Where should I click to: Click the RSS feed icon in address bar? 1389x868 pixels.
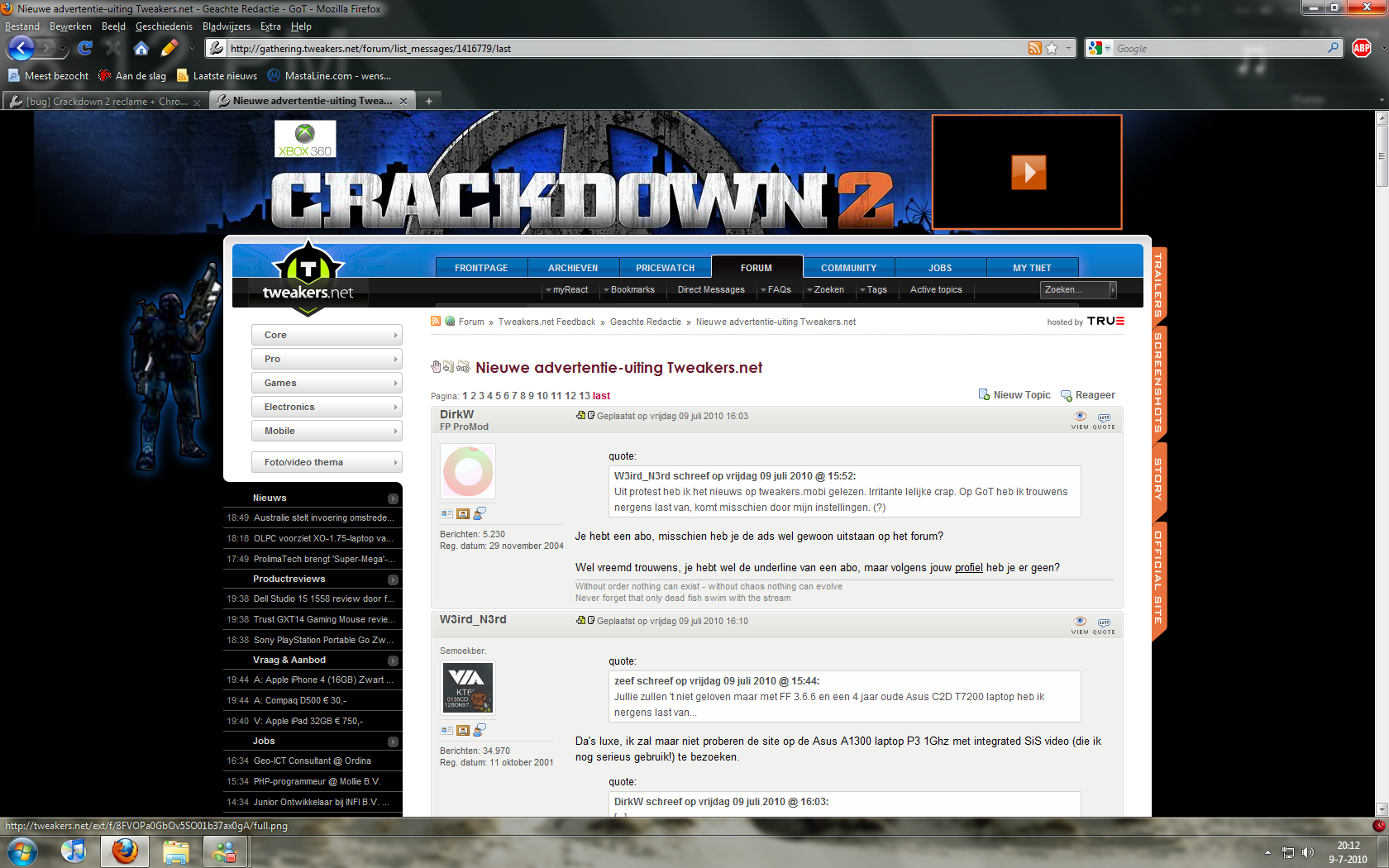(1034, 49)
